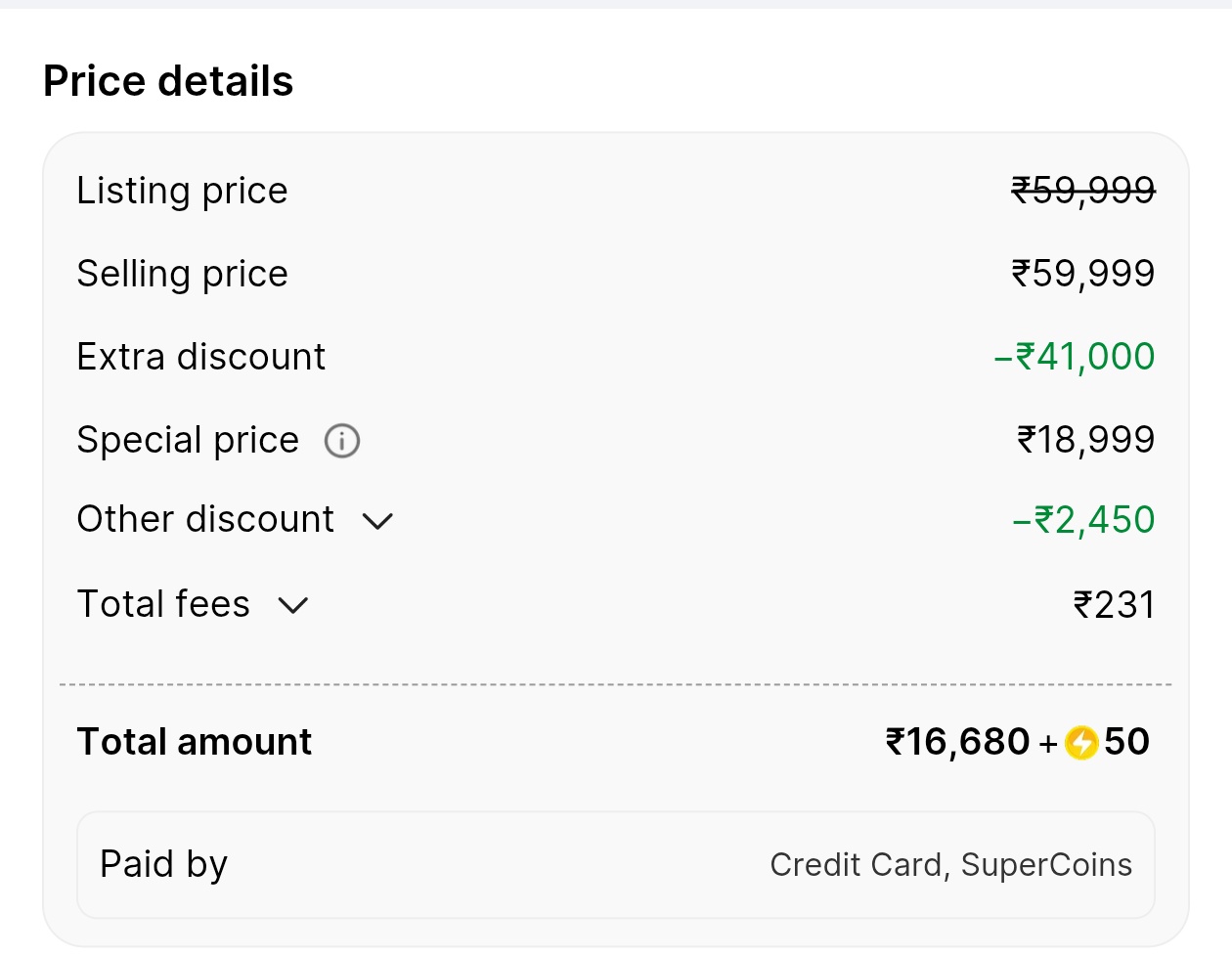Tap the ₹231 total fees value
This screenshot has height=956, width=1232.
click(x=1114, y=605)
